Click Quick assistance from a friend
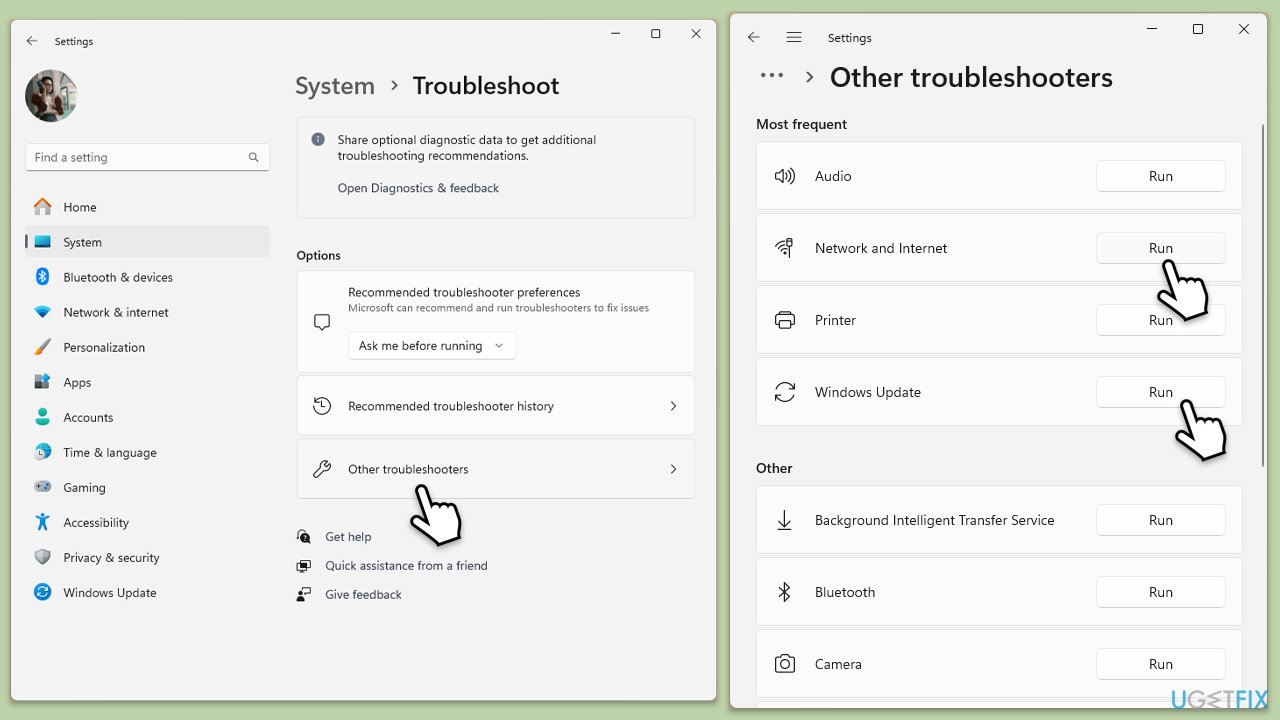The width and height of the screenshot is (1280, 720). pos(406,565)
